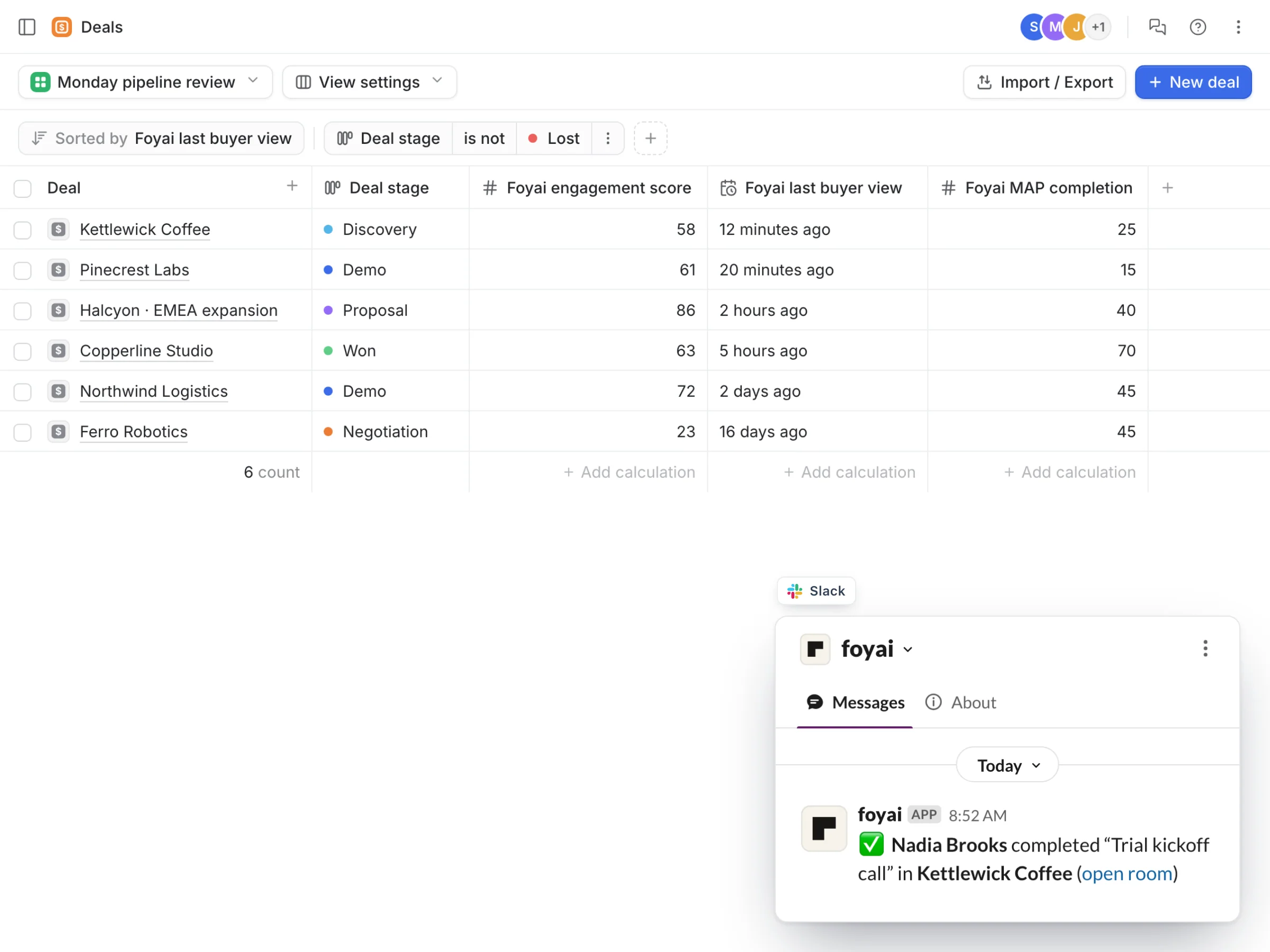Switch to the Messages tab
This screenshot has width=1270, height=952.
(856, 702)
